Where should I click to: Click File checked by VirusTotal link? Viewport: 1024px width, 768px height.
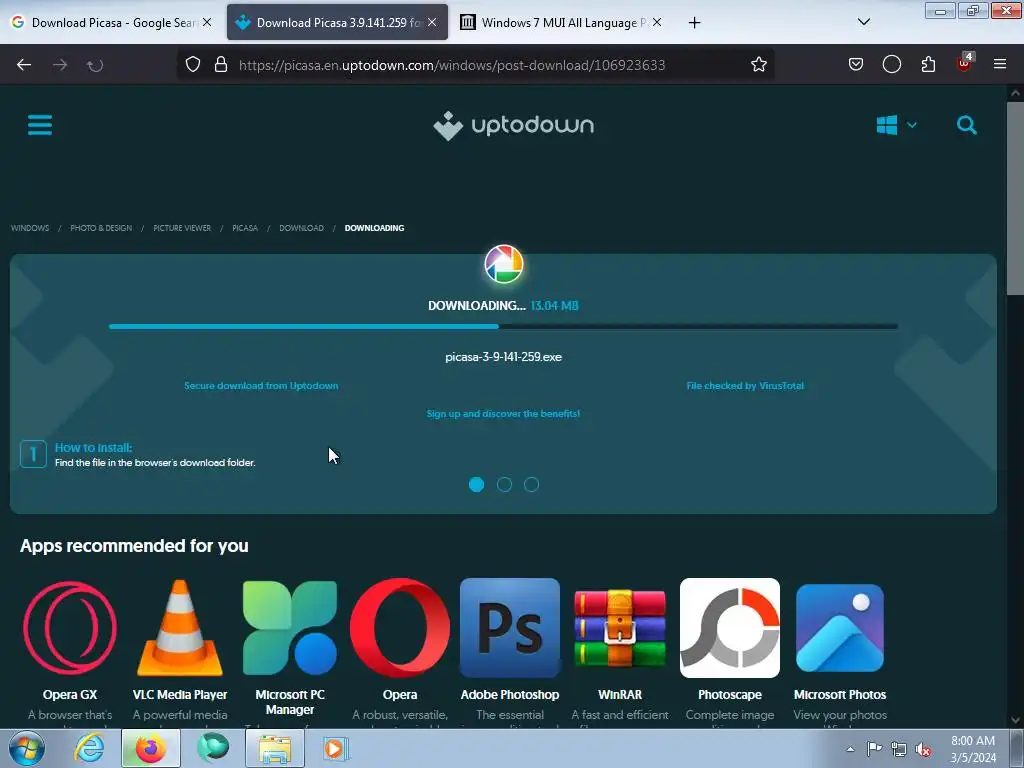point(744,386)
